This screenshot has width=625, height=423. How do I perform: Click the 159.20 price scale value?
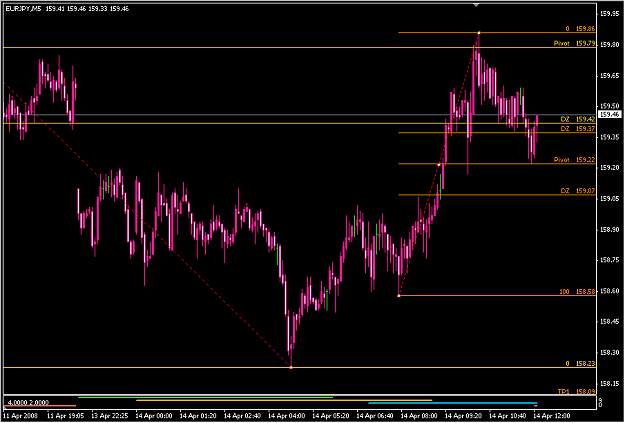pos(609,168)
